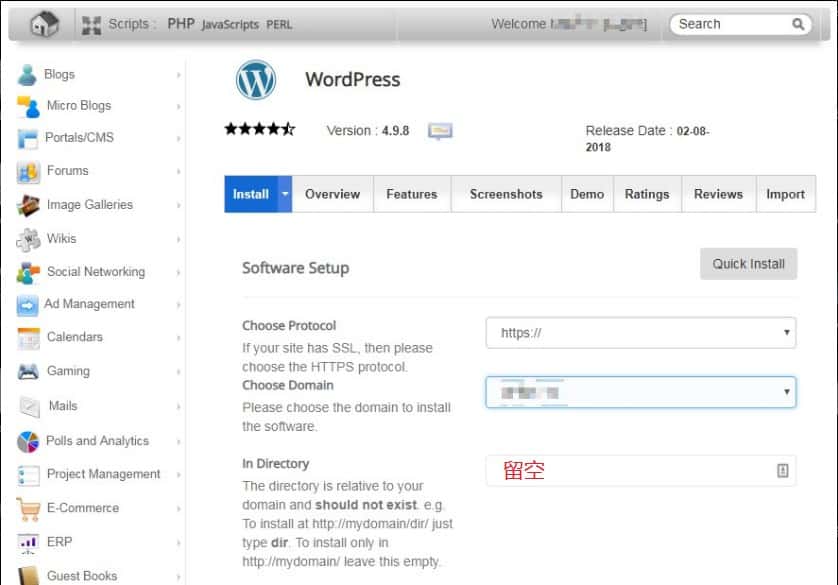Expand the Wikis submenu arrow
The height and width of the screenshot is (585, 838).
pyautogui.click(x=179, y=239)
